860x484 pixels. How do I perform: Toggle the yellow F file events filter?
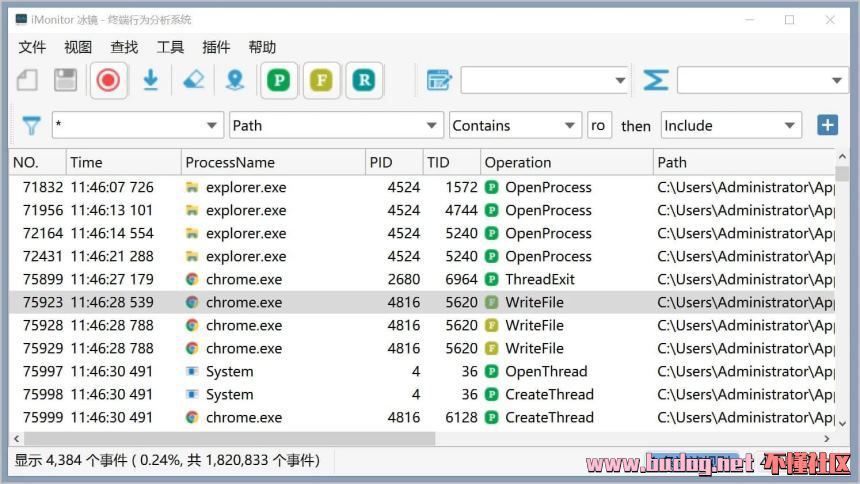click(x=322, y=81)
